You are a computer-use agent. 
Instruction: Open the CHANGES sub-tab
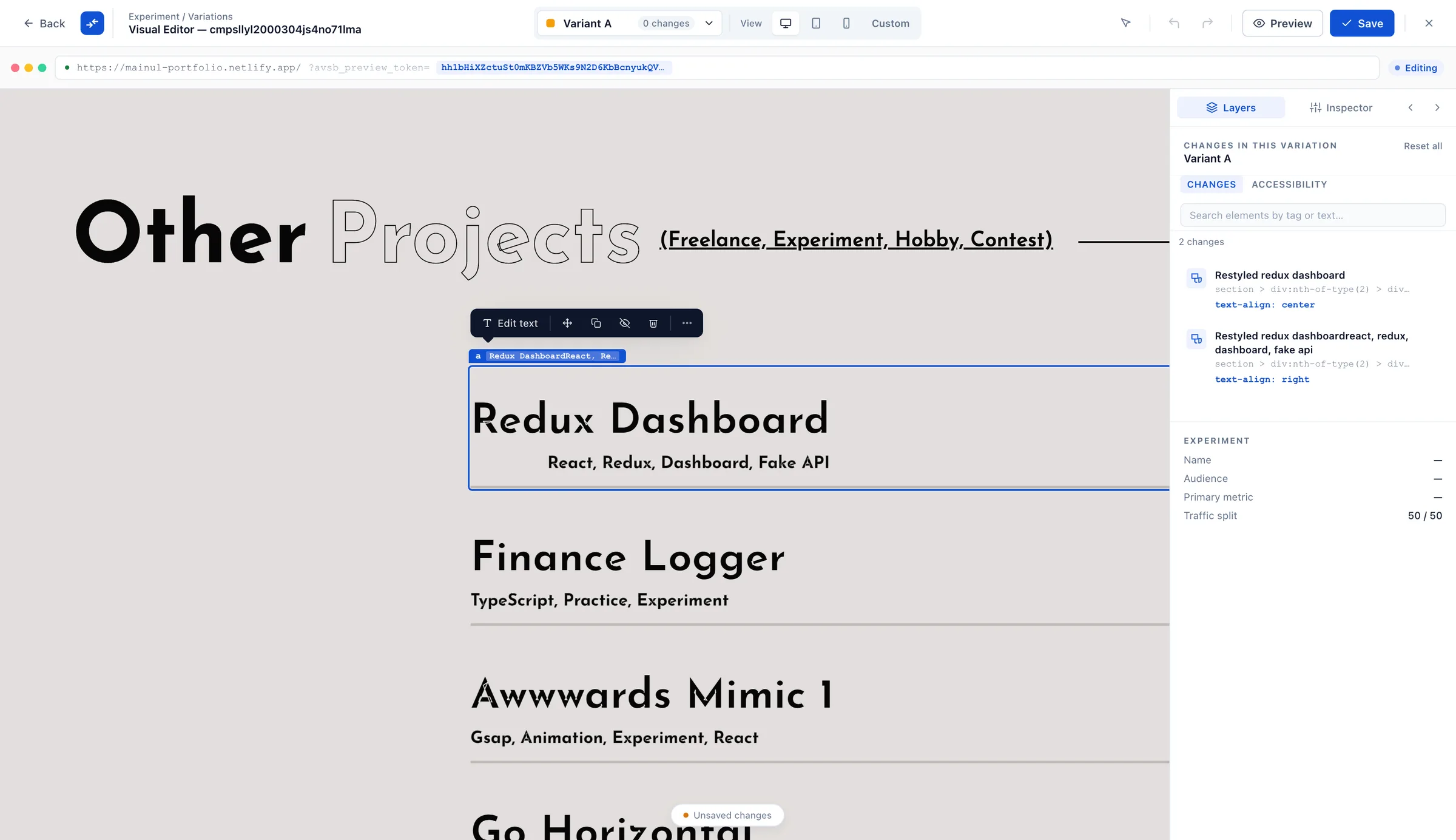click(x=1211, y=184)
